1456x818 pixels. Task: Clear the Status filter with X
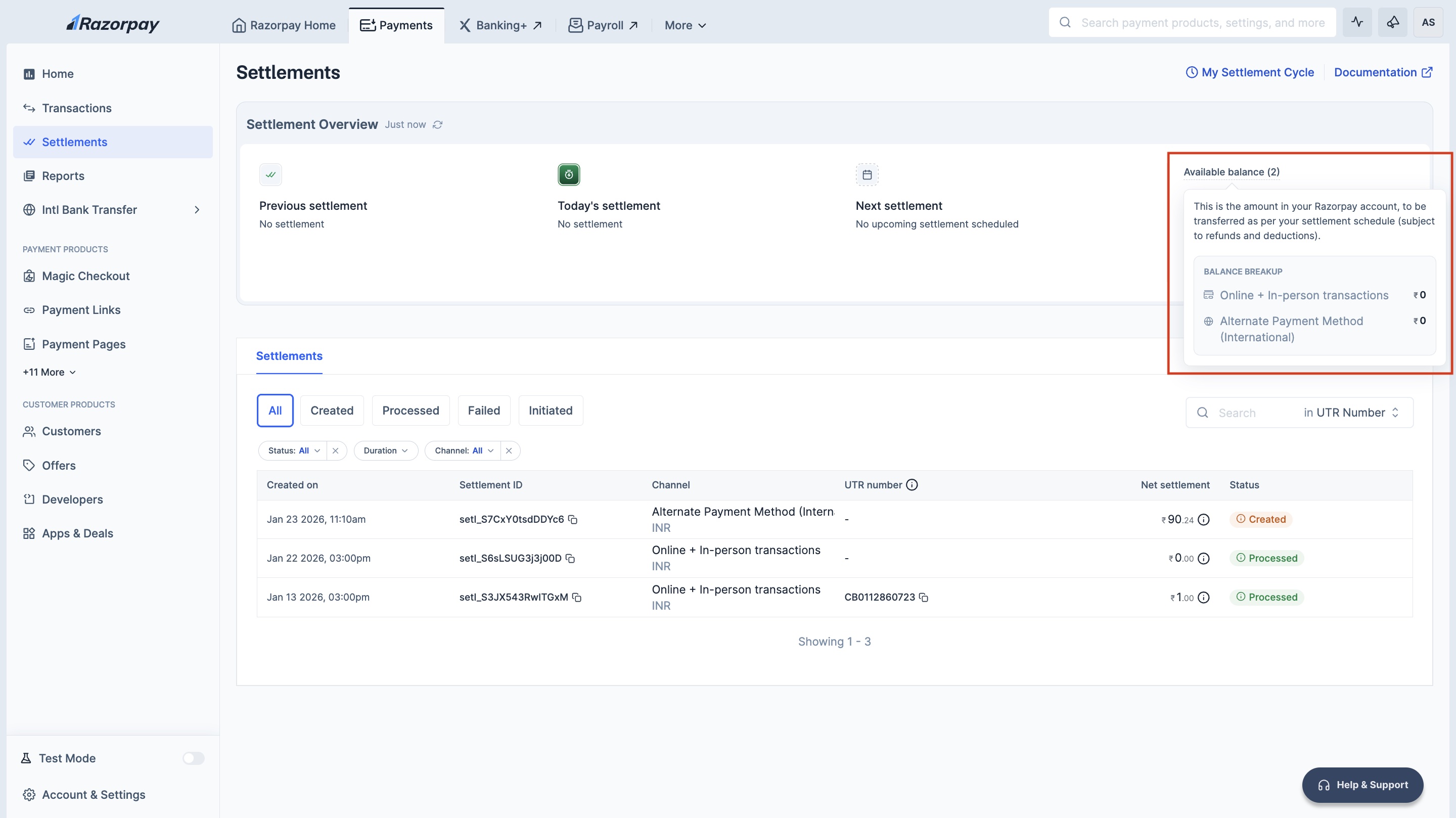click(x=336, y=450)
